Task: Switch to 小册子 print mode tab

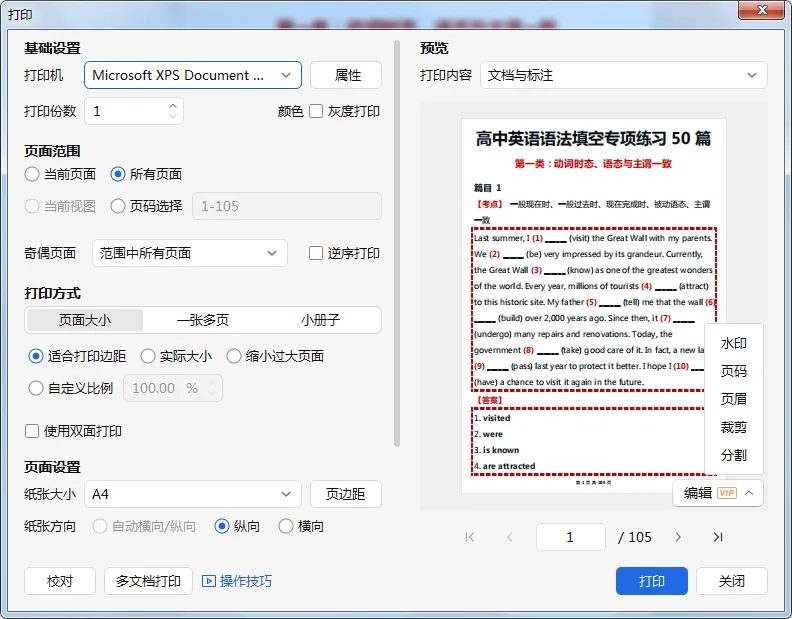Action: coord(321,320)
